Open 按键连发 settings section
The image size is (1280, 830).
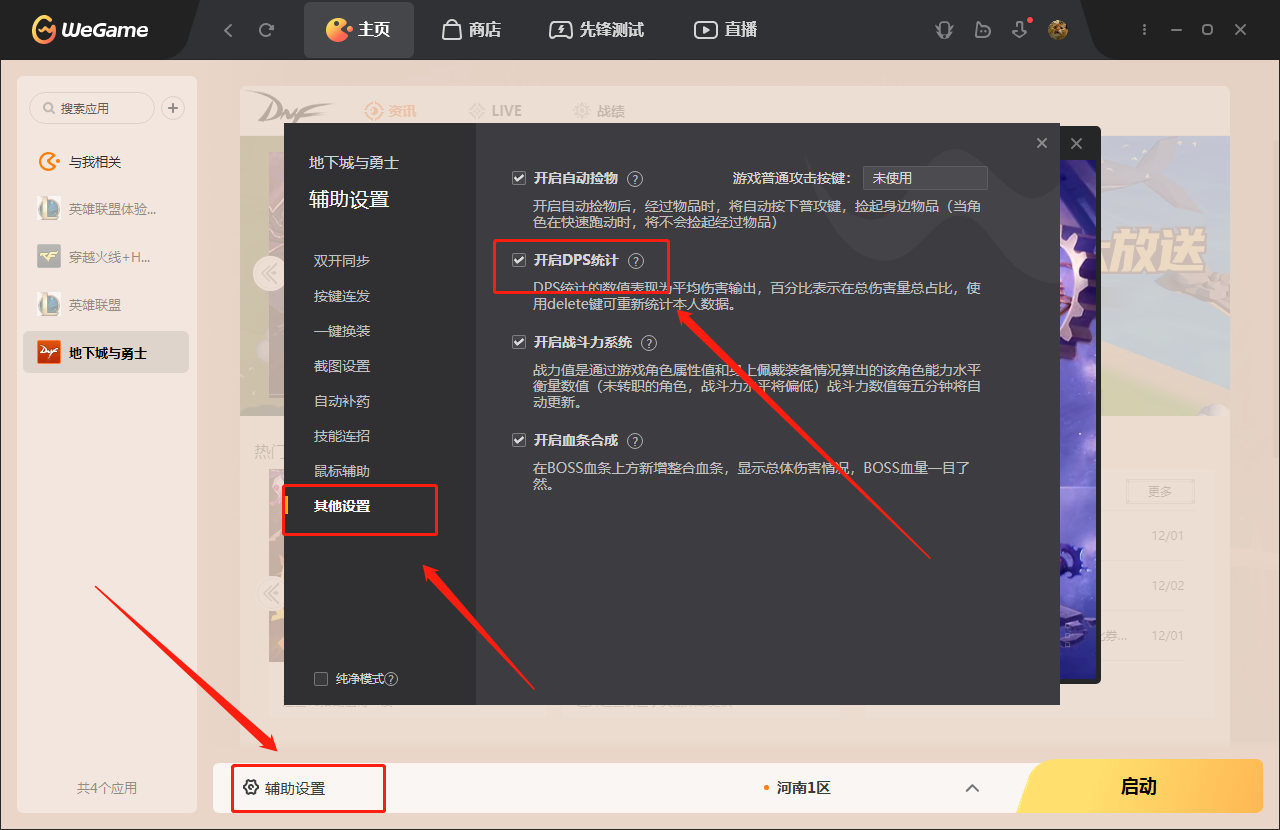pyautogui.click(x=342, y=296)
